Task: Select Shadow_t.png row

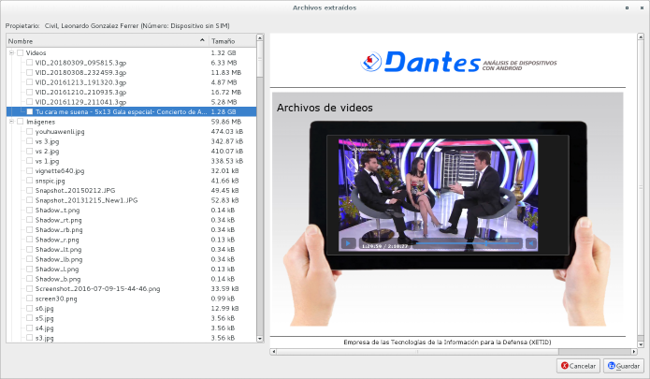Action: tap(131, 210)
